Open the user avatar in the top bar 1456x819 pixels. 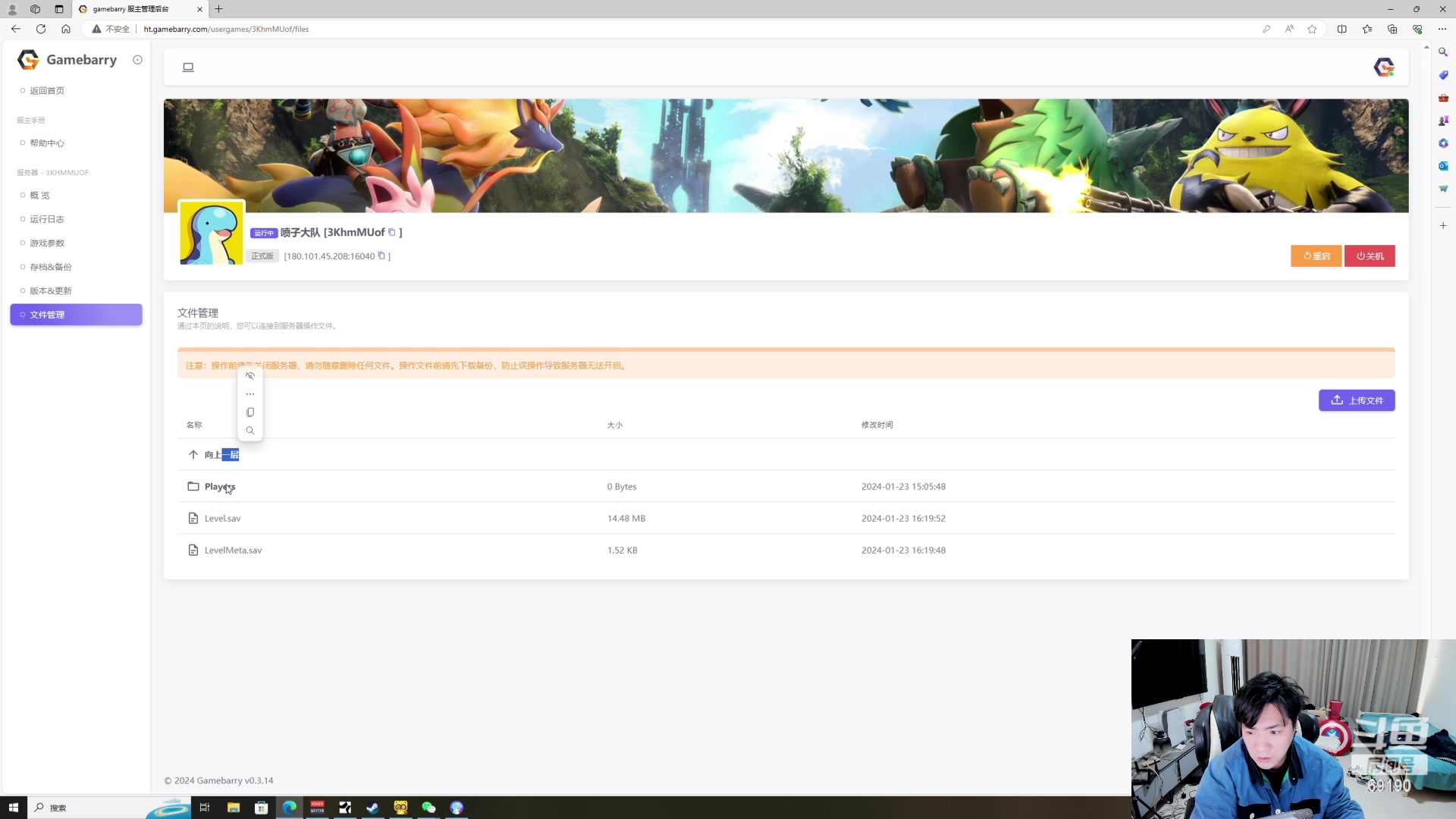click(x=1384, y=67)
